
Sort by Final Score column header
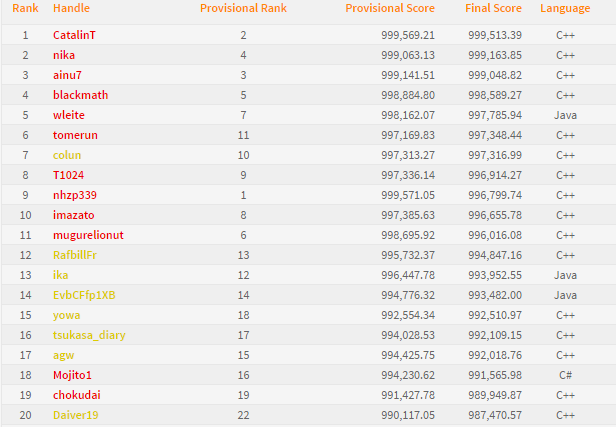point(493,8)
